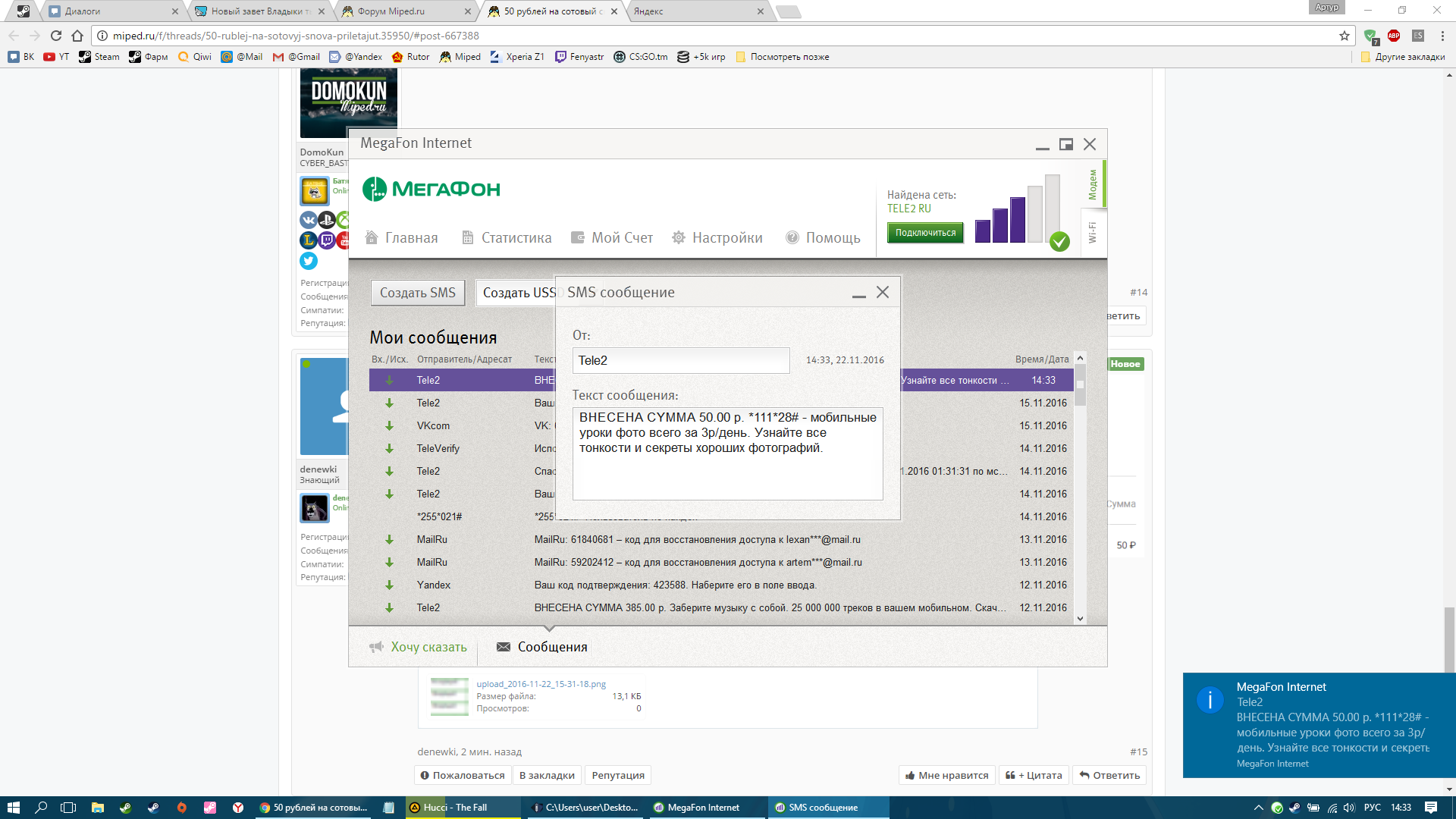Switch to the Яндекс browser tab
The width and height of the screenshot is (1456, 819).
coord(698,11)
